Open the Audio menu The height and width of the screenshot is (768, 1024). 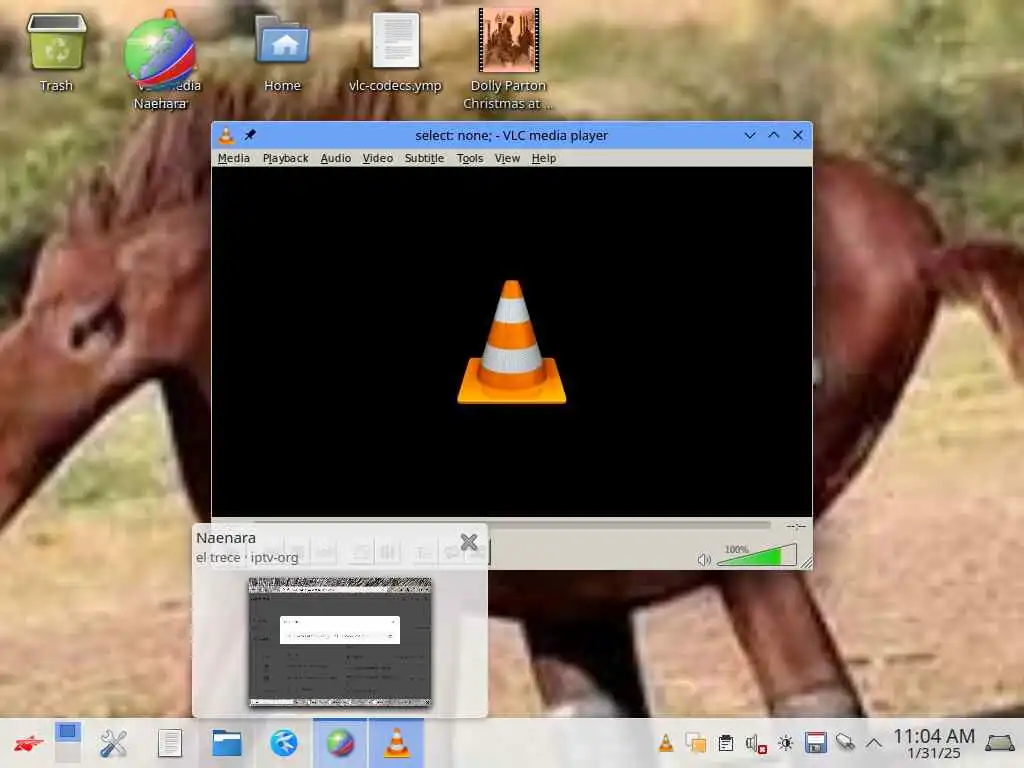pos(336,158)
